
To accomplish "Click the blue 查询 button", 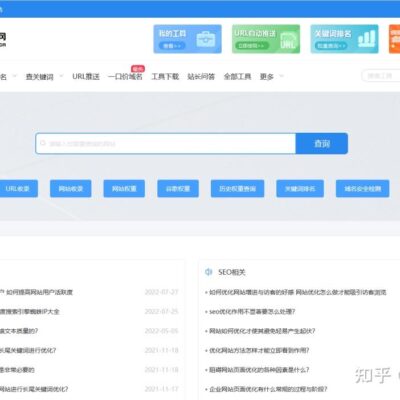I will [322, 143].
